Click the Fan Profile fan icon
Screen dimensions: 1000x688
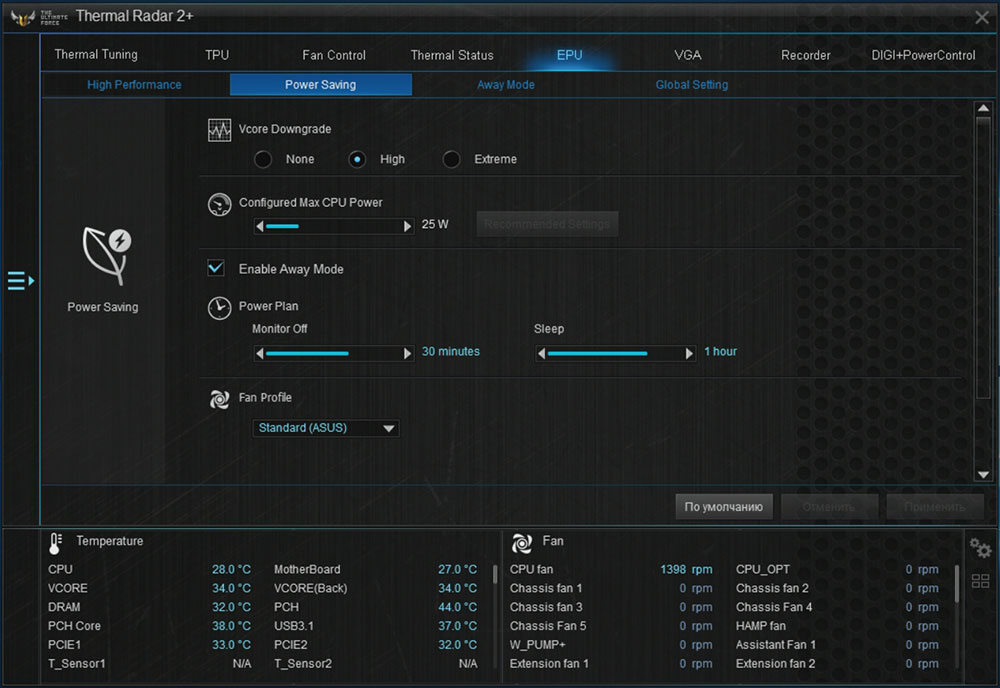point(219,399)
